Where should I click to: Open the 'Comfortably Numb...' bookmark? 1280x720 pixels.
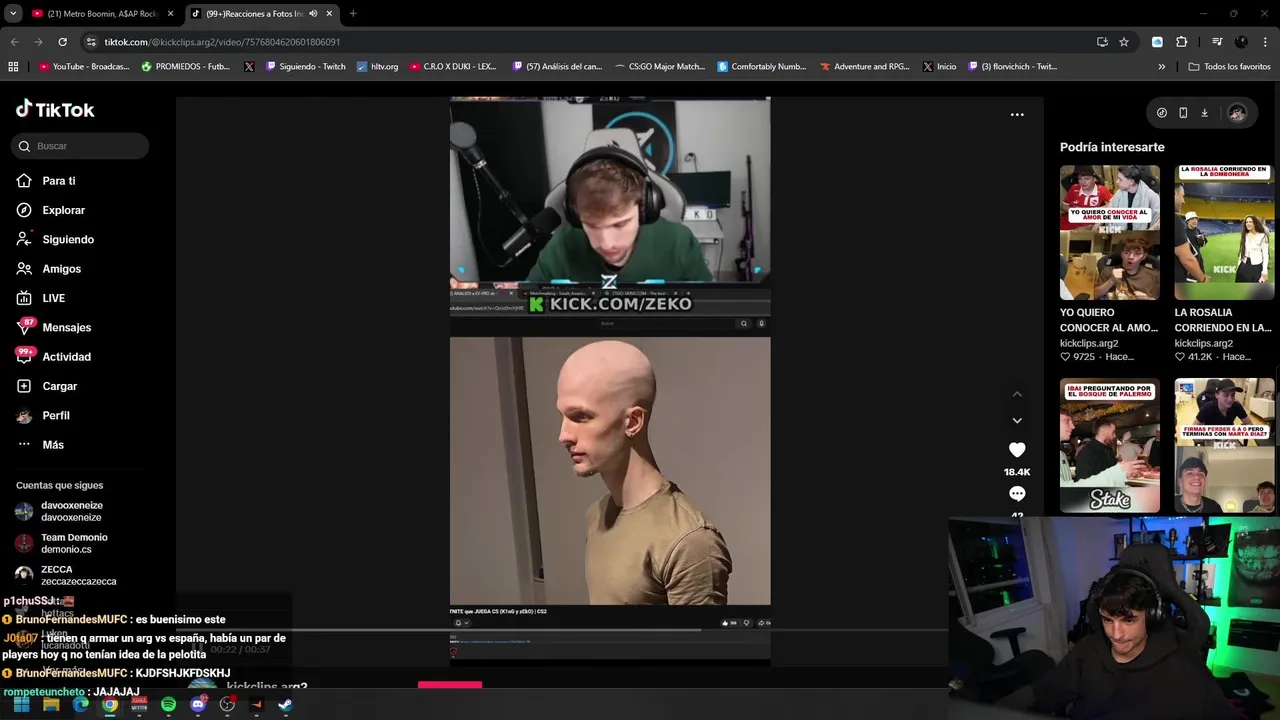(761, 67)
